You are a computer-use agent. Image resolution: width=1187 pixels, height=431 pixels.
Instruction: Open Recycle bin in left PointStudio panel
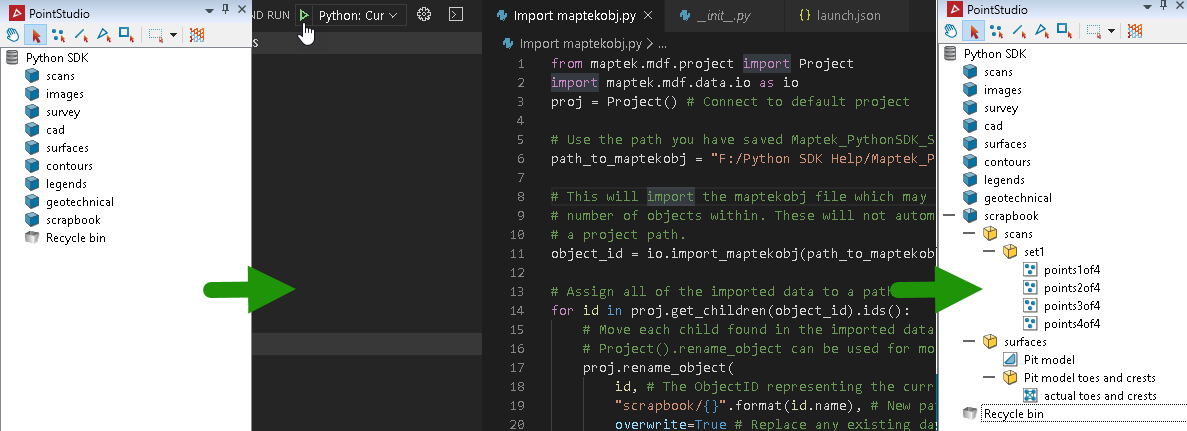pos(76,238)
